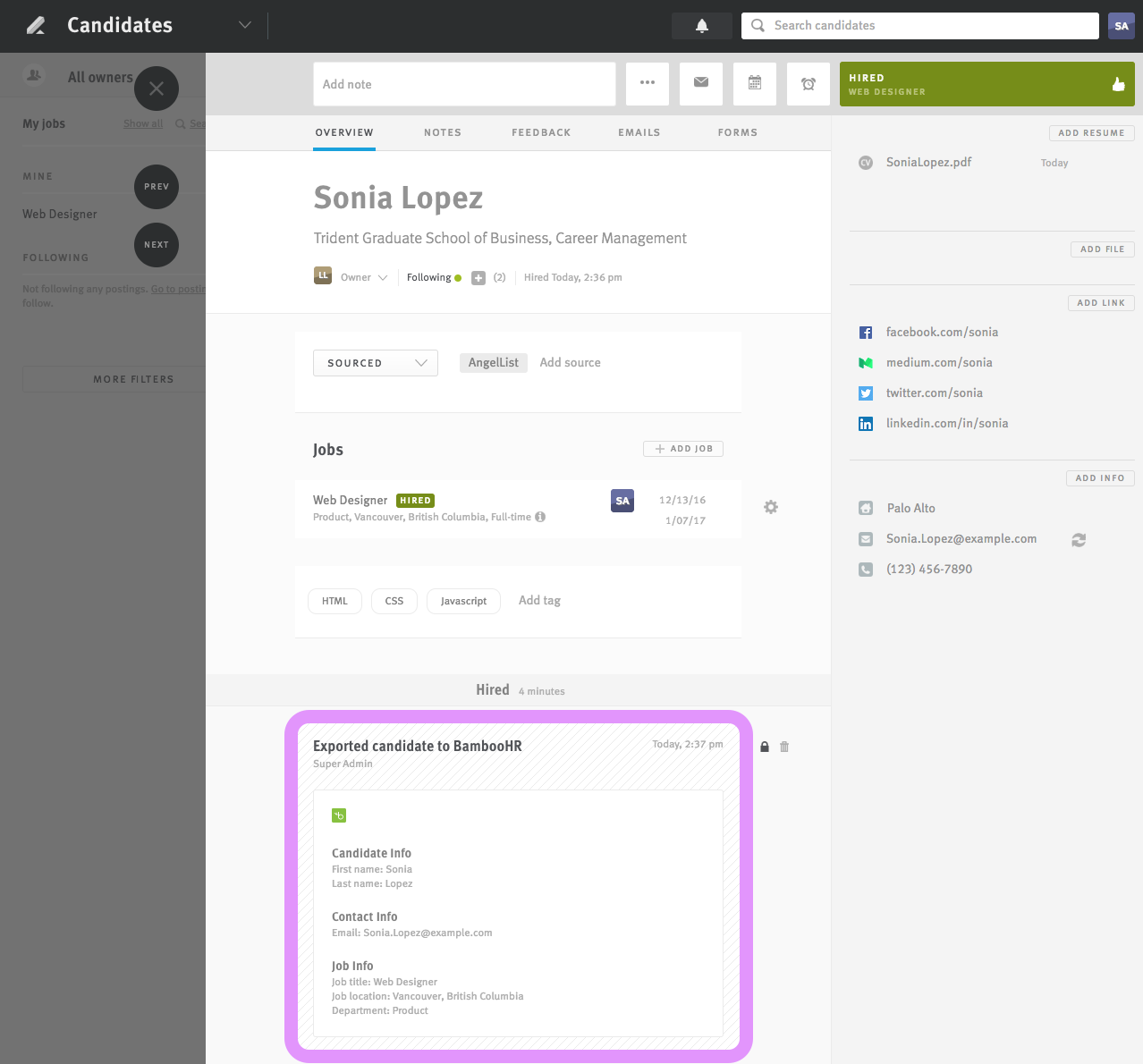Click the plus add follower icon
Screen dimensions: 1143x1064
click(x=478, y=278)
